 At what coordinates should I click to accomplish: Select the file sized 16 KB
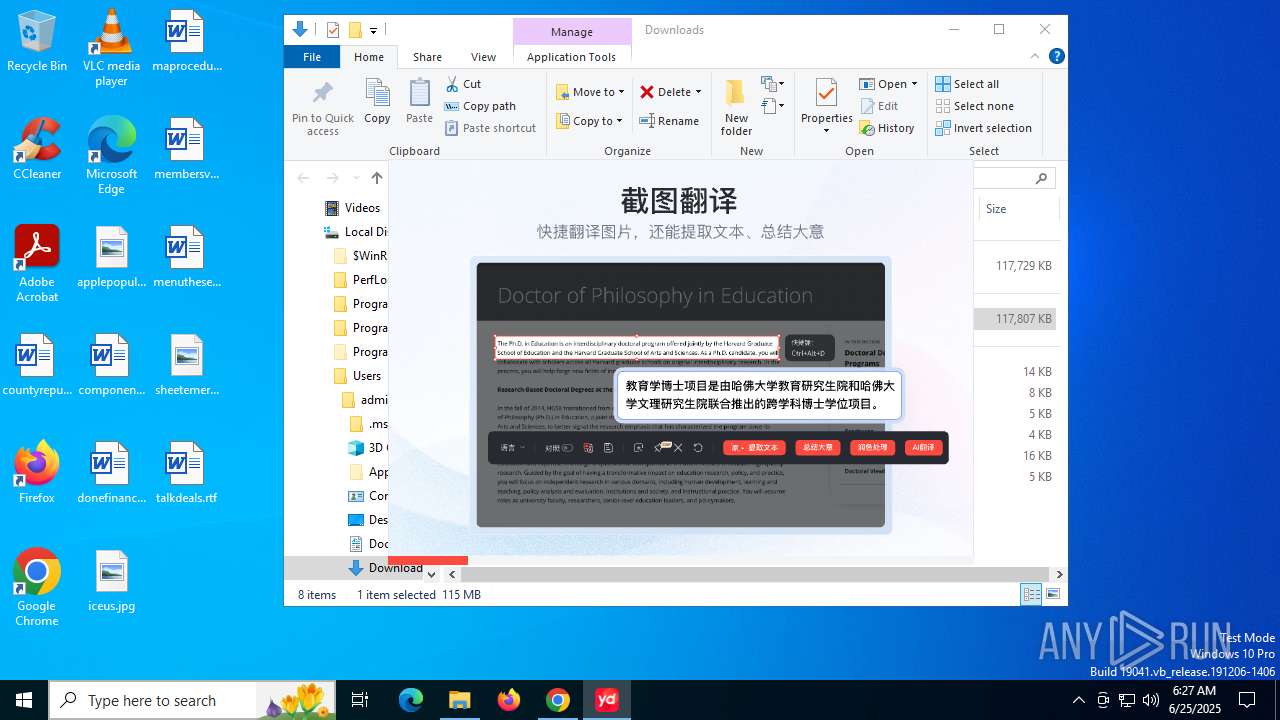[1015, 456]
